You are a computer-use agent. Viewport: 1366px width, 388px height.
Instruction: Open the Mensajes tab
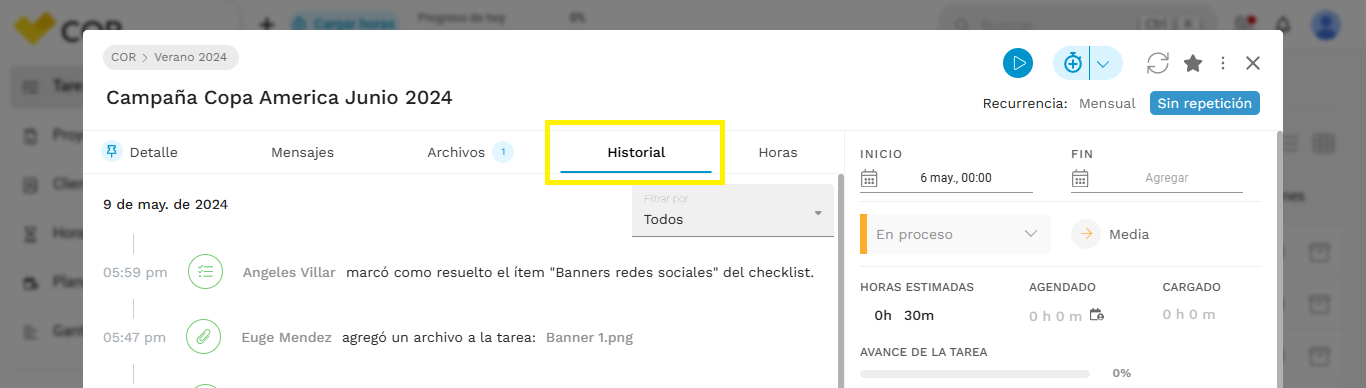pos(302,152)
